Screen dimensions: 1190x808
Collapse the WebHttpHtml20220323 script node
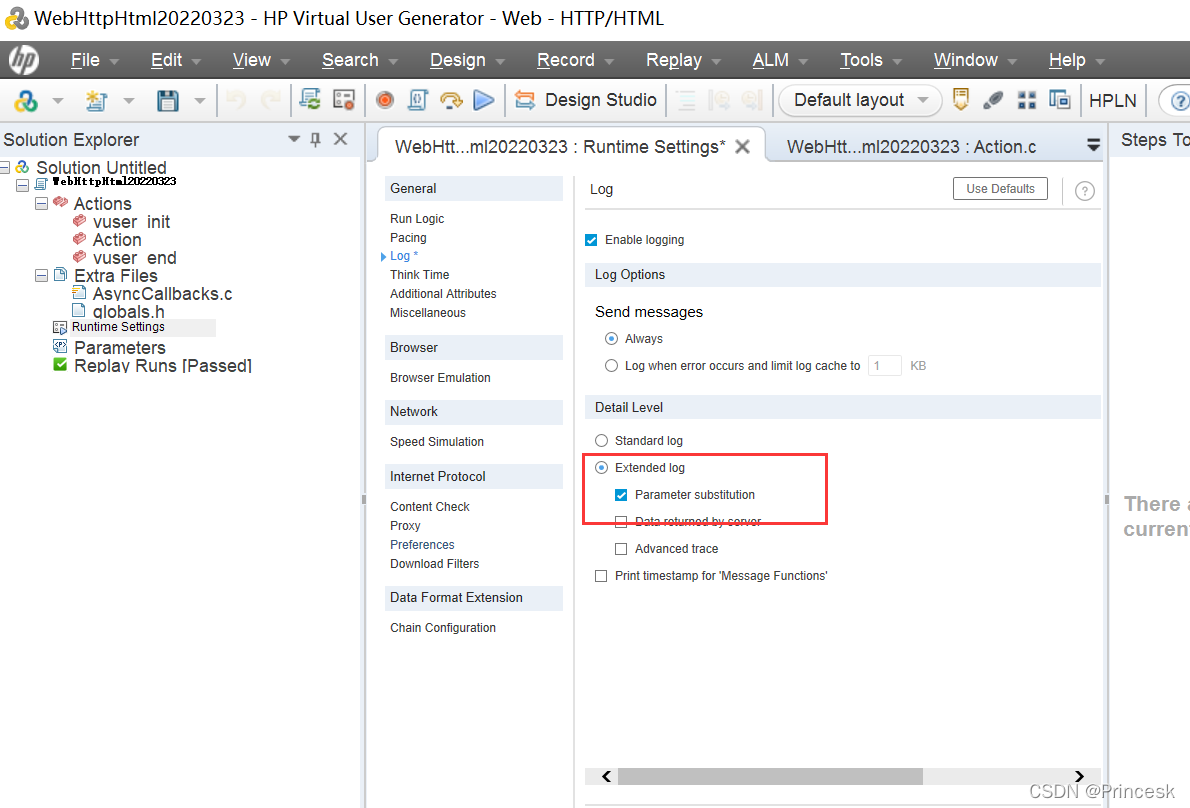pos(23,184)
